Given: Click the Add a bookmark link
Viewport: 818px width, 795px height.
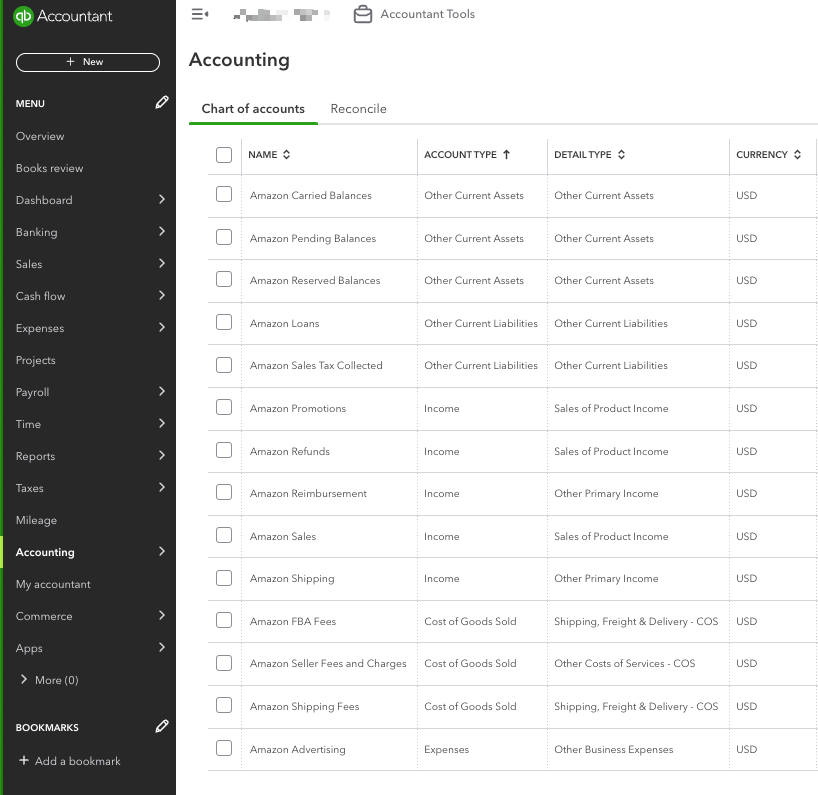Looking at the screenshot, I should click(x=77, y=761).
